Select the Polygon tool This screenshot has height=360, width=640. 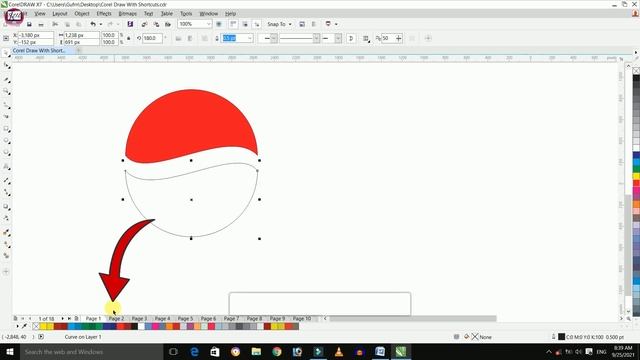click(6, 153)
